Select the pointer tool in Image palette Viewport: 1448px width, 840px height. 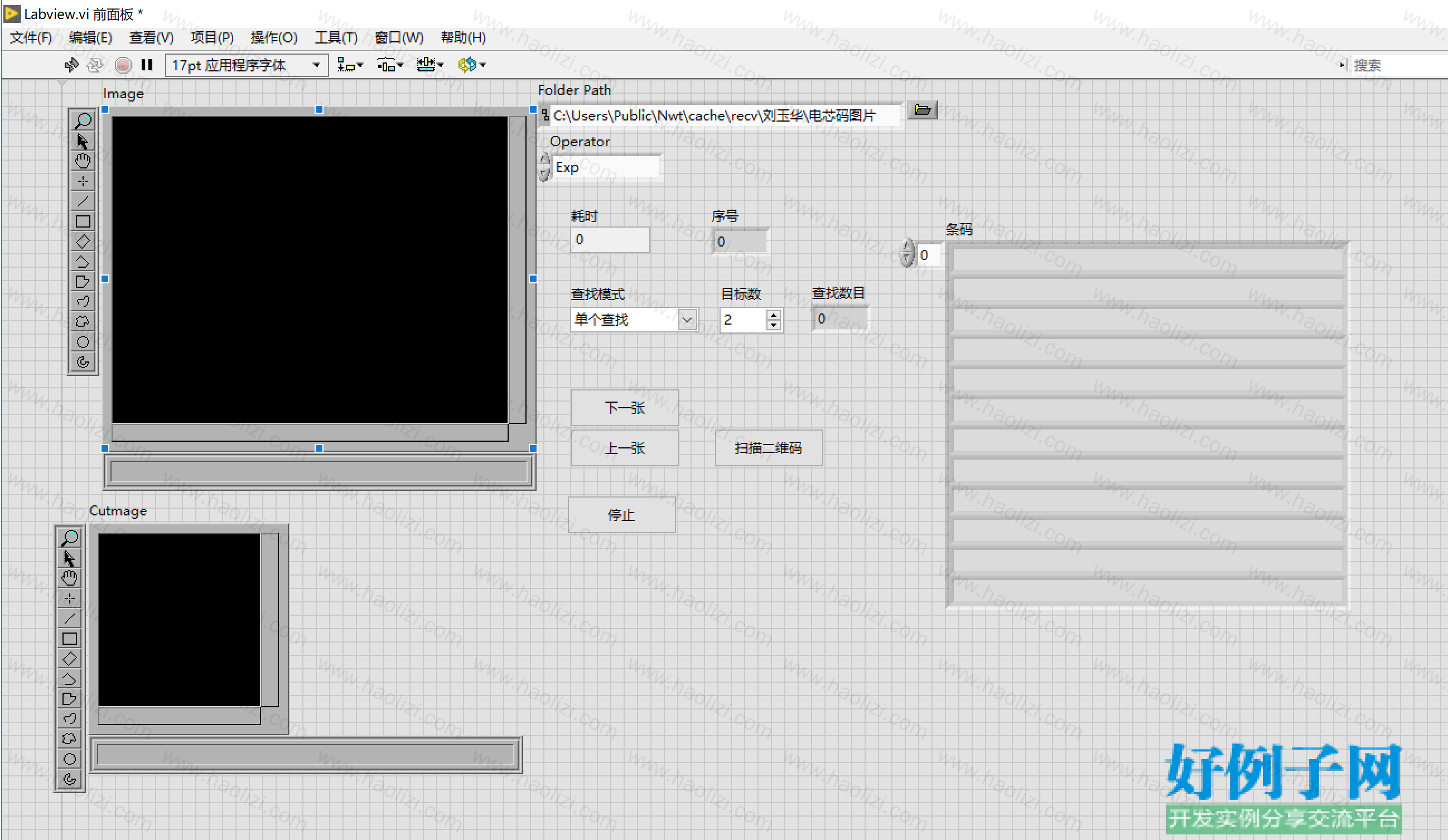click(83, 141)
